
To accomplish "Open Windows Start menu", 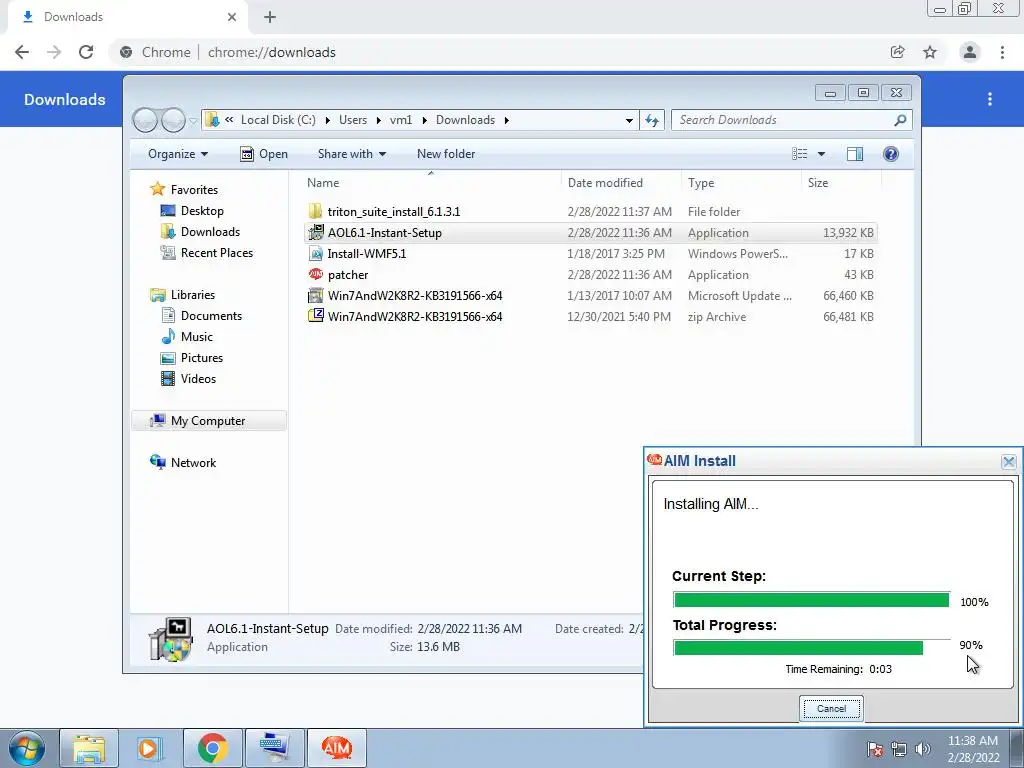I will (27, 749).
